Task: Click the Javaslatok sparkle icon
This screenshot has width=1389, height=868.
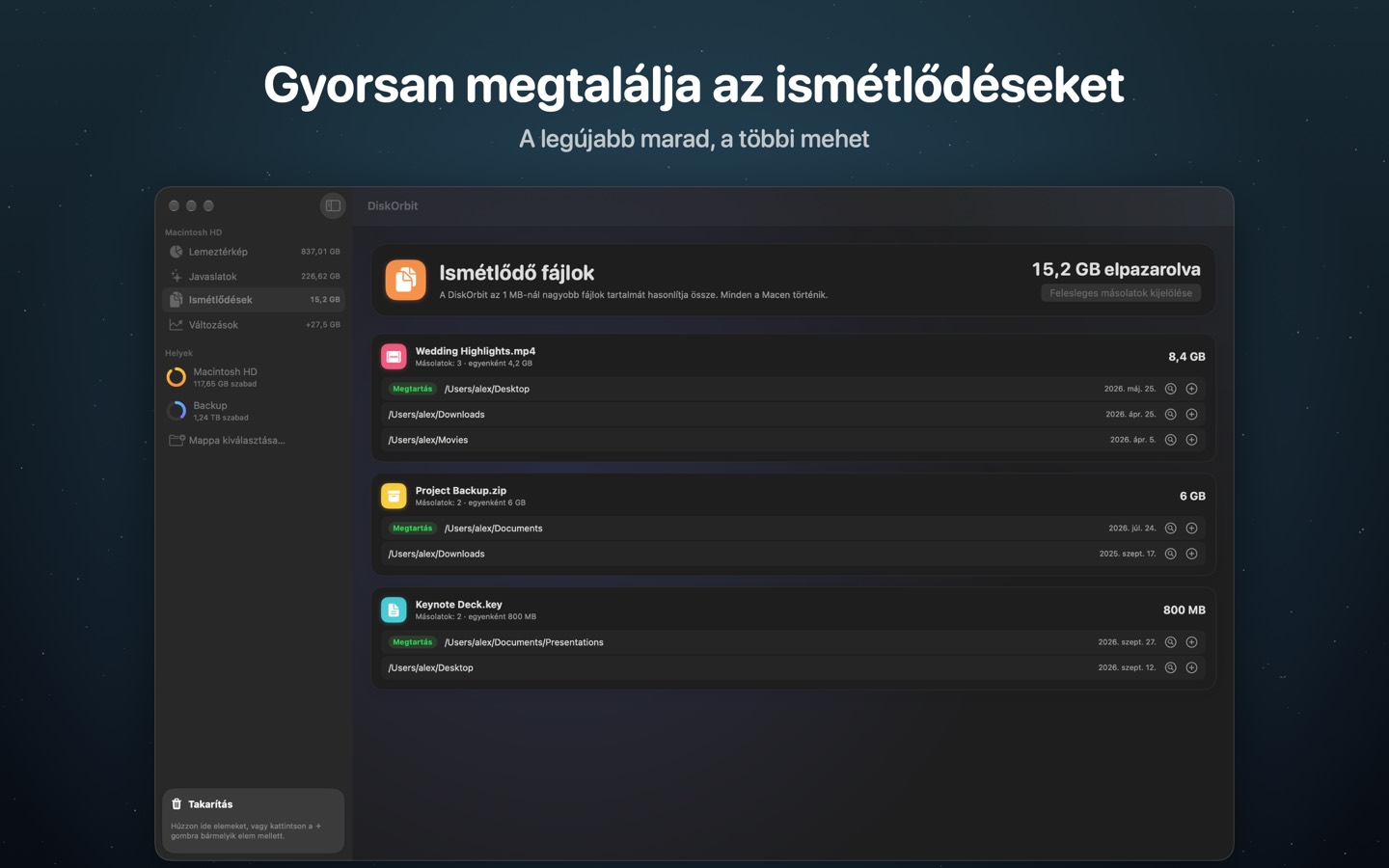Action: click(177, 276)
